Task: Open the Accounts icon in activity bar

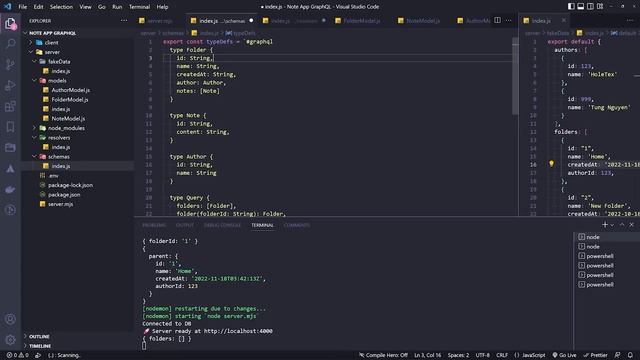Action: [x=10, y=319]
